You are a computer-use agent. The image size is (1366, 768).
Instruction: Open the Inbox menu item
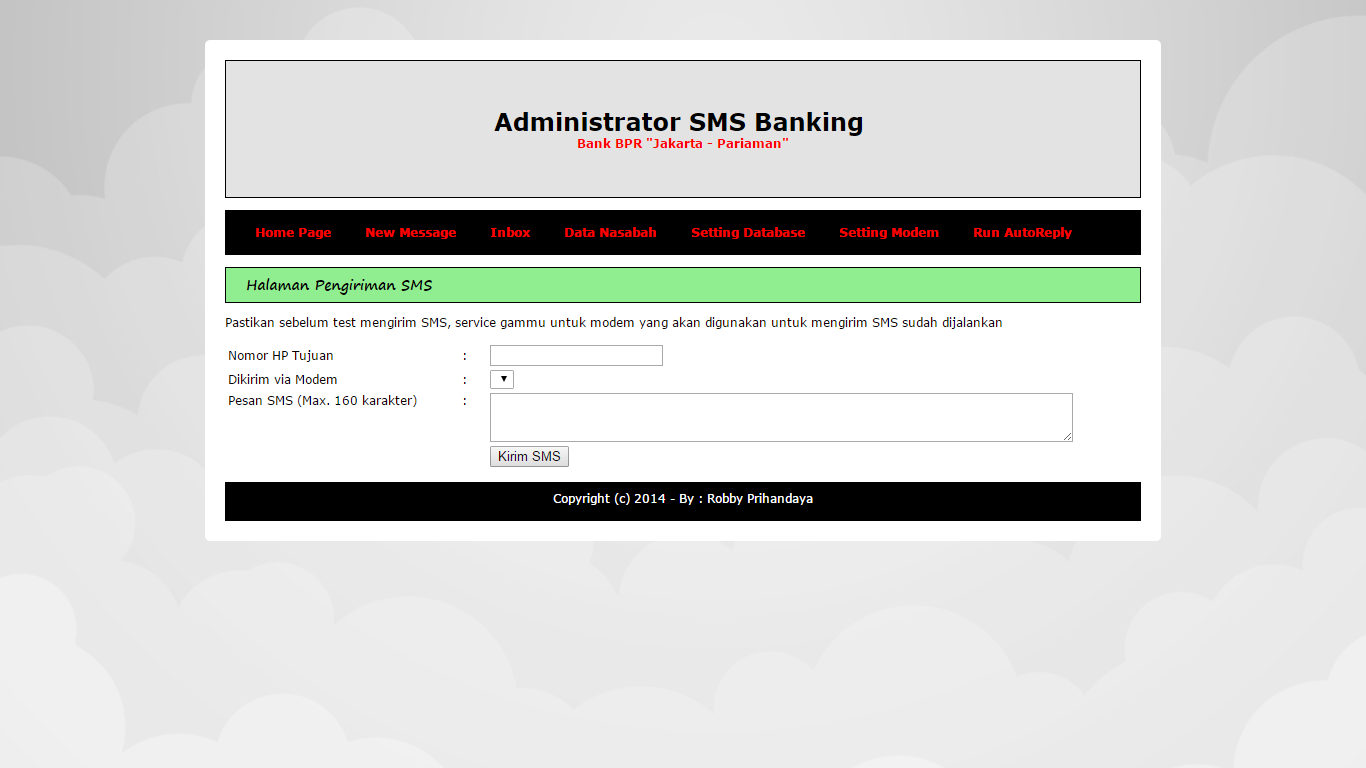tap(510, 233)
